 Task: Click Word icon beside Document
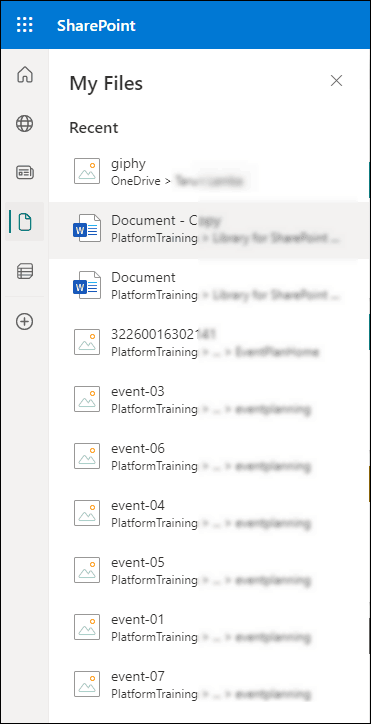(x=87, y=285)
